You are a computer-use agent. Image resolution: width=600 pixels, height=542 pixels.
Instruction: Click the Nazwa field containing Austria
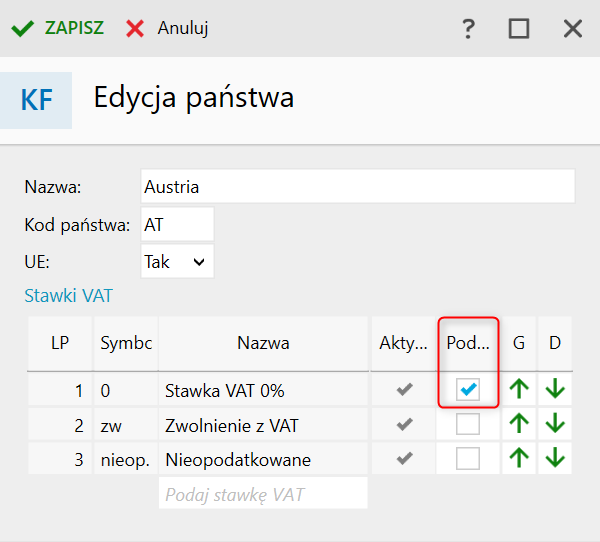(358, 187)
